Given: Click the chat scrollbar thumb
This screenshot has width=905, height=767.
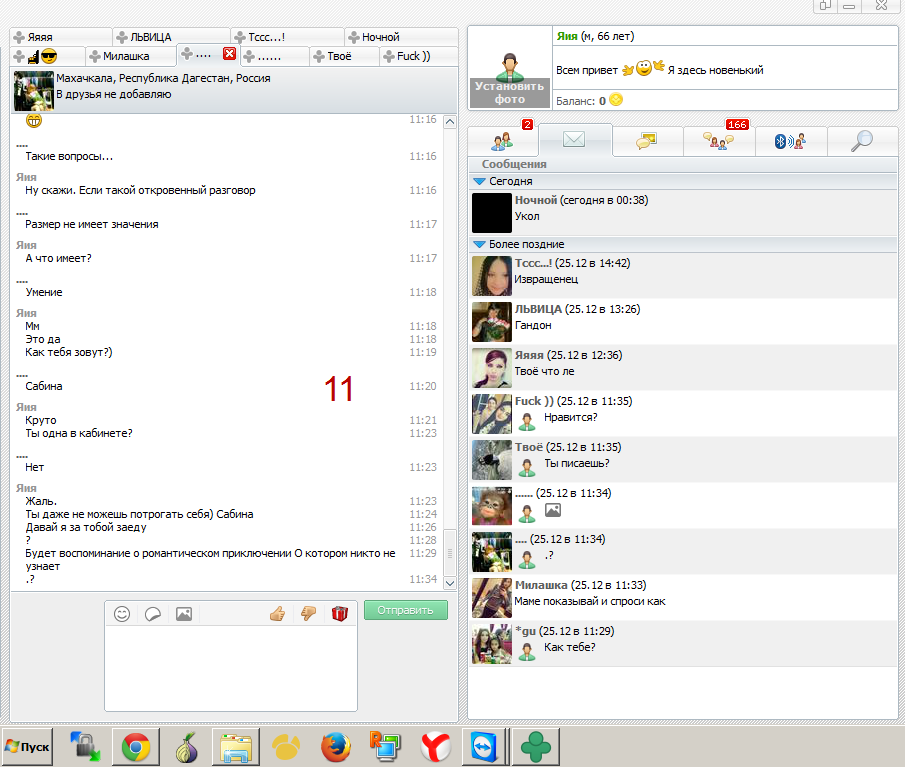Looking at the screenshot, I should pyautogui.click(x=450, y=552).
